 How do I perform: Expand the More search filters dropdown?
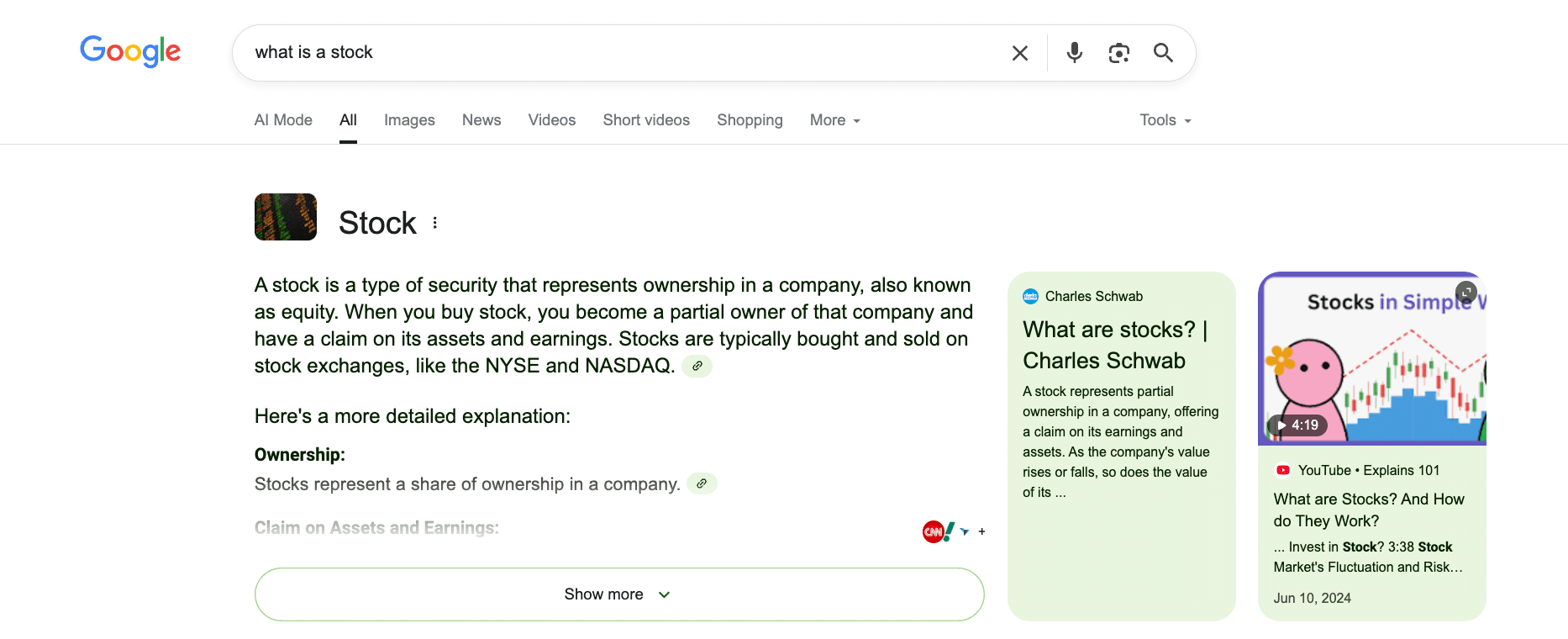[834, 120]
